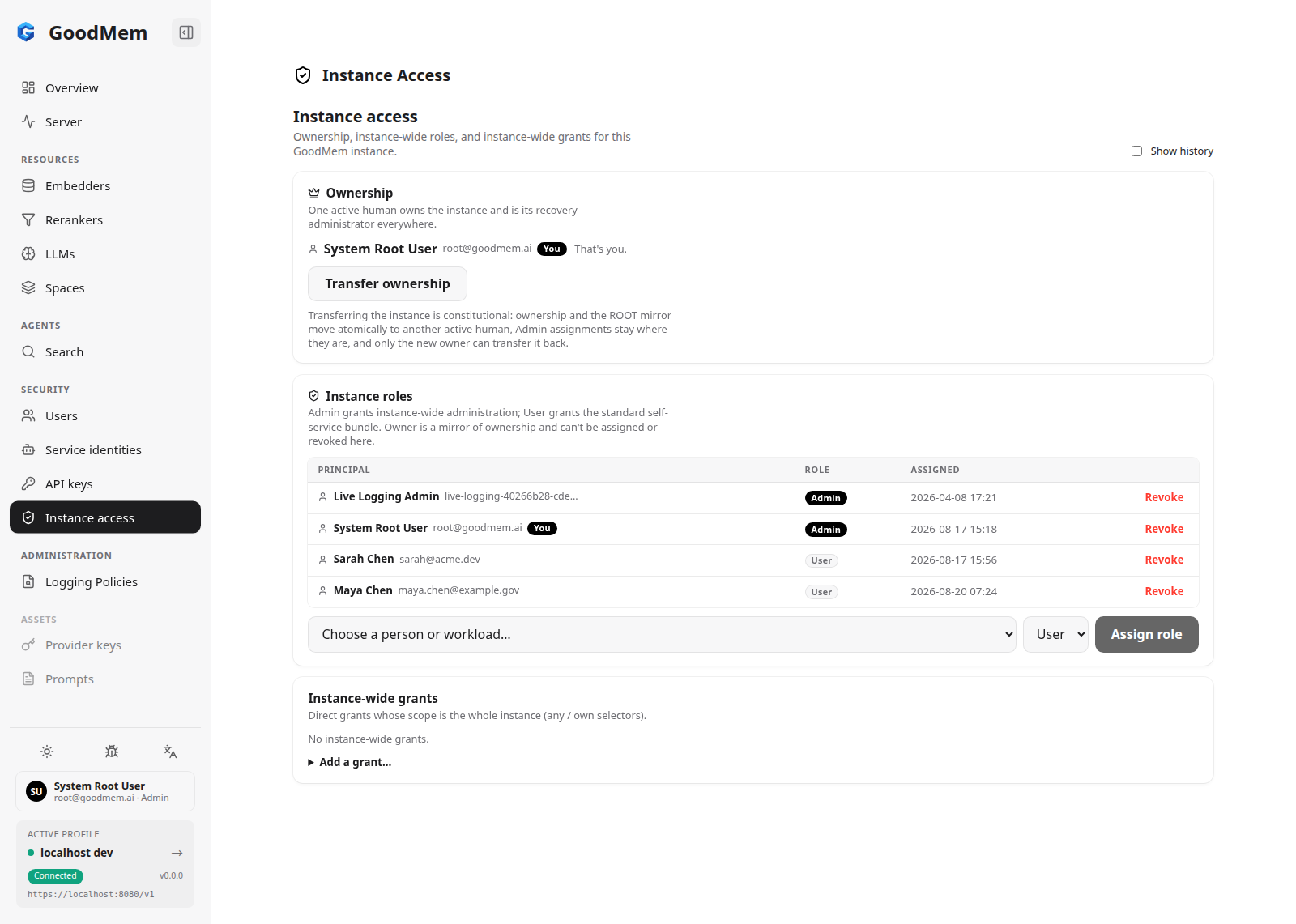The width and height of the screenshot is (1296, 924).
Task: Click the Overview grid icon
Action: click(28, 87)
